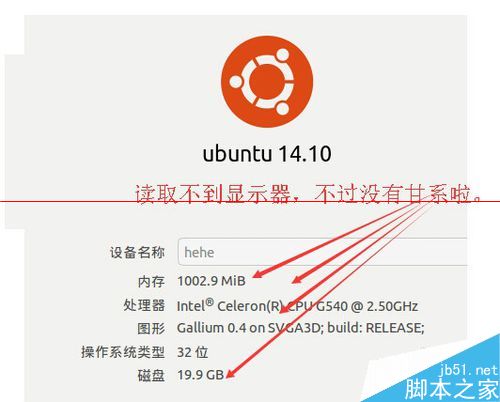Click the 操作系统类型 label
This screenshot has width=500, height=402.
click(x=123, y=352)
